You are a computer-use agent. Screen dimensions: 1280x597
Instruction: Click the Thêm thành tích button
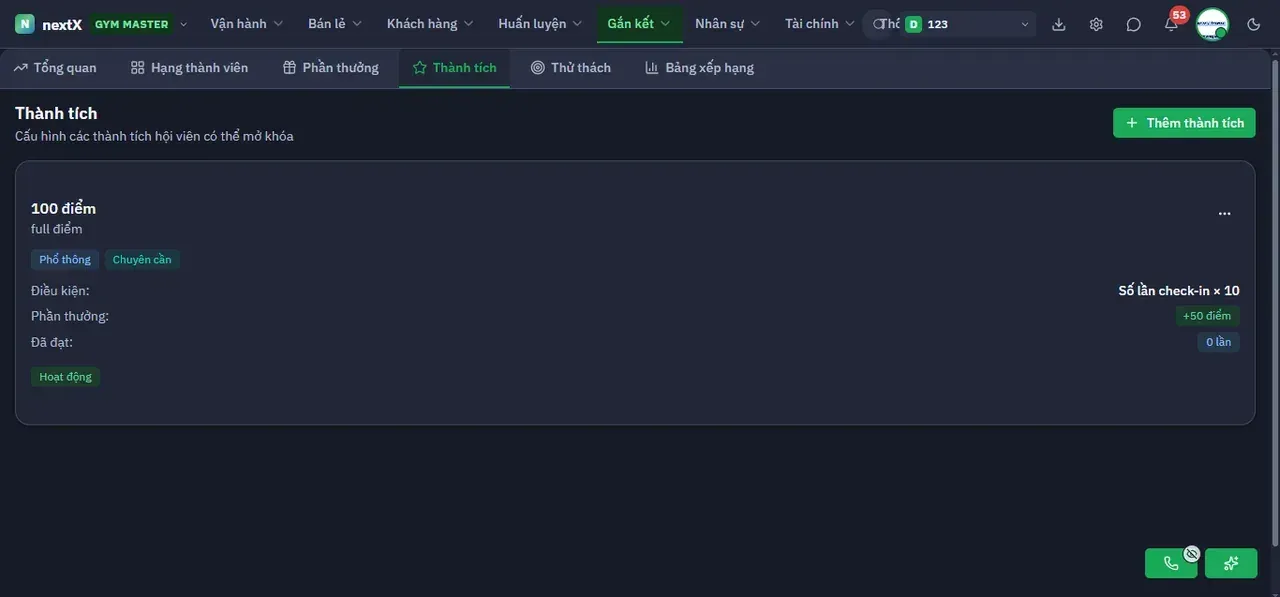[x=1184, y=123]
